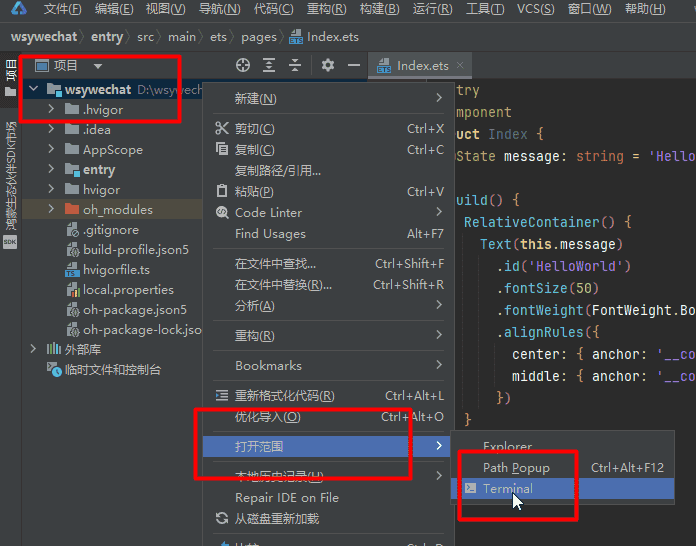Click Index.ets breadcrumb file icon

click(296, 37)
